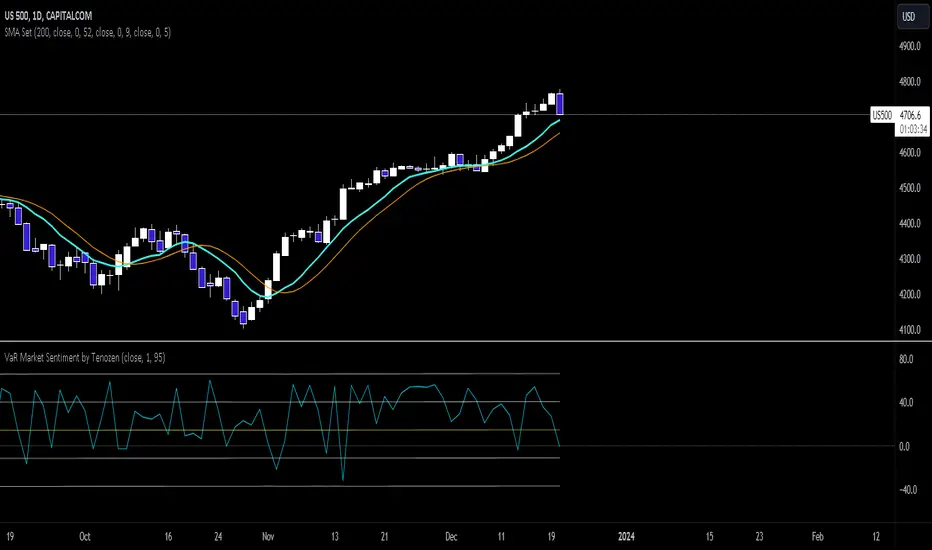Screen dimensions: 932x550
Task: Click the 4100.0 price axis label
Action: 910,329
